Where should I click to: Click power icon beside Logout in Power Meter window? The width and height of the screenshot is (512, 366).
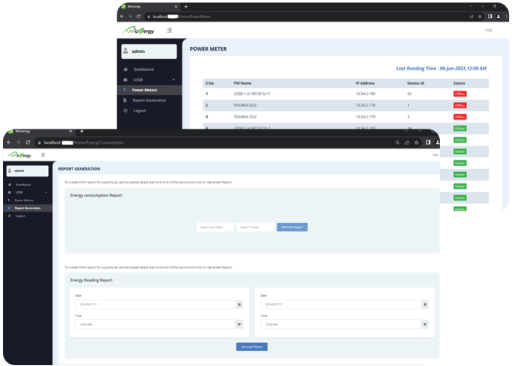[125, 111]
